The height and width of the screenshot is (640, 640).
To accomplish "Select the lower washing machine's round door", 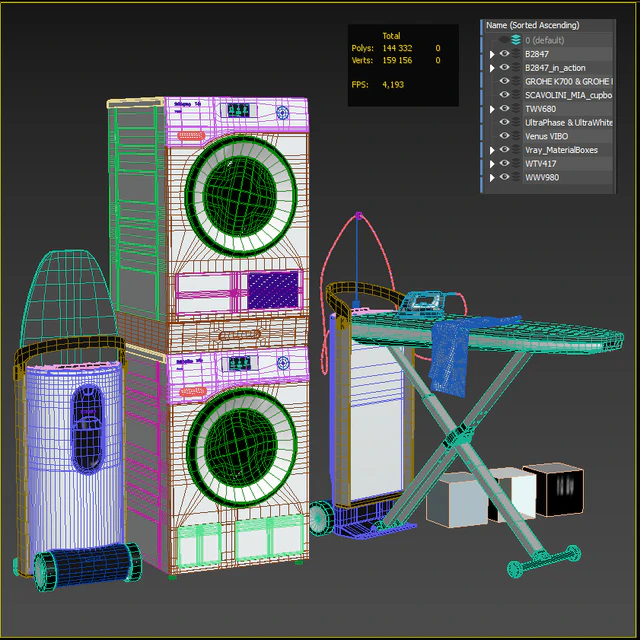I will pos(241,447).
